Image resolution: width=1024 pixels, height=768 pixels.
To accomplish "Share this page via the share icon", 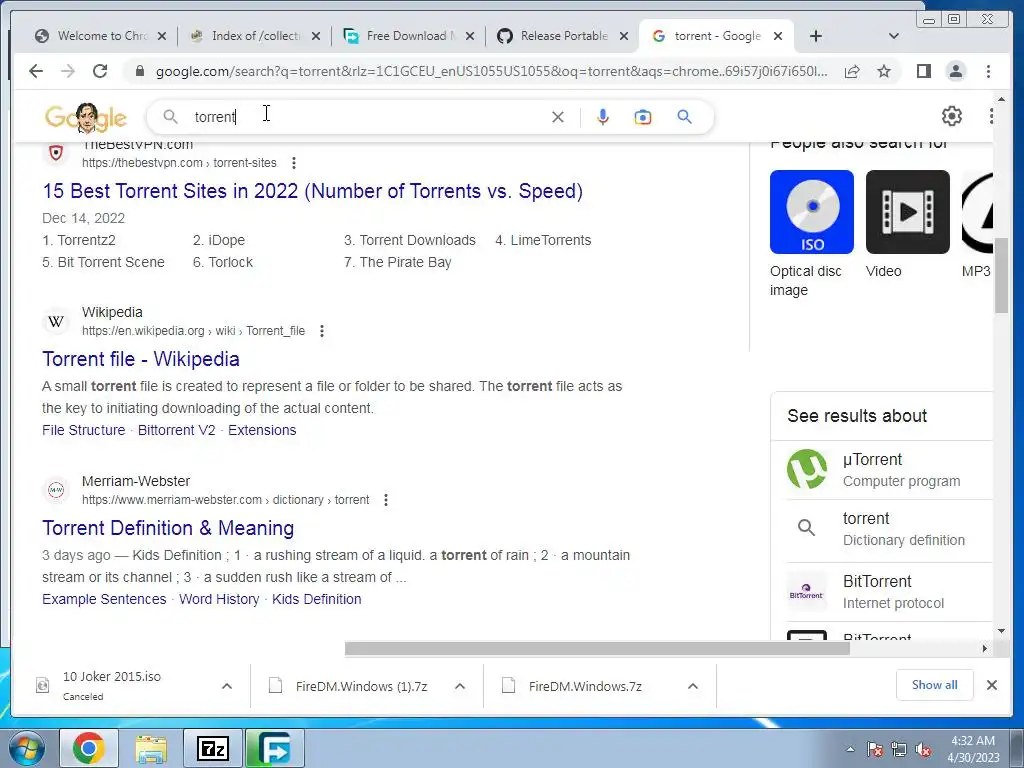I will [x=852, y=71].
